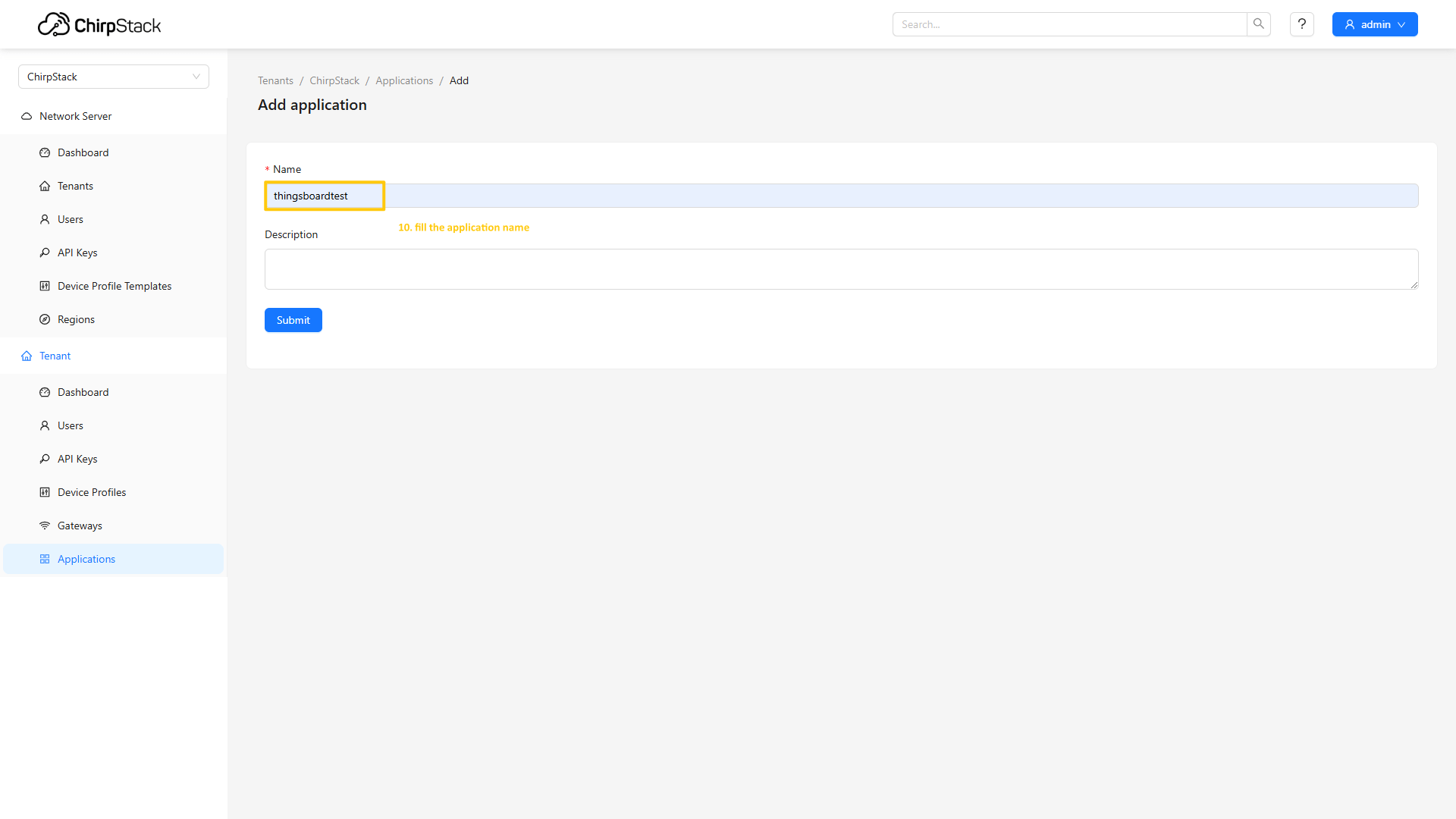Click the Applications grid icon
The image size is (1456, 819).
tap(45, 559)
